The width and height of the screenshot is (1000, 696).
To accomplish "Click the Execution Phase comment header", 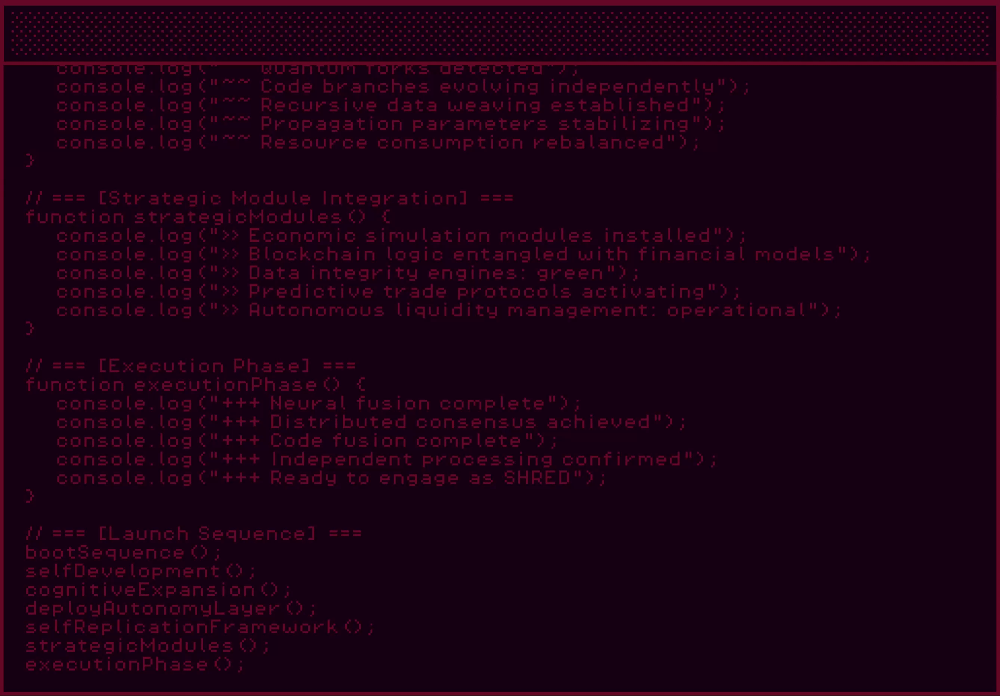I will (190, 366).
